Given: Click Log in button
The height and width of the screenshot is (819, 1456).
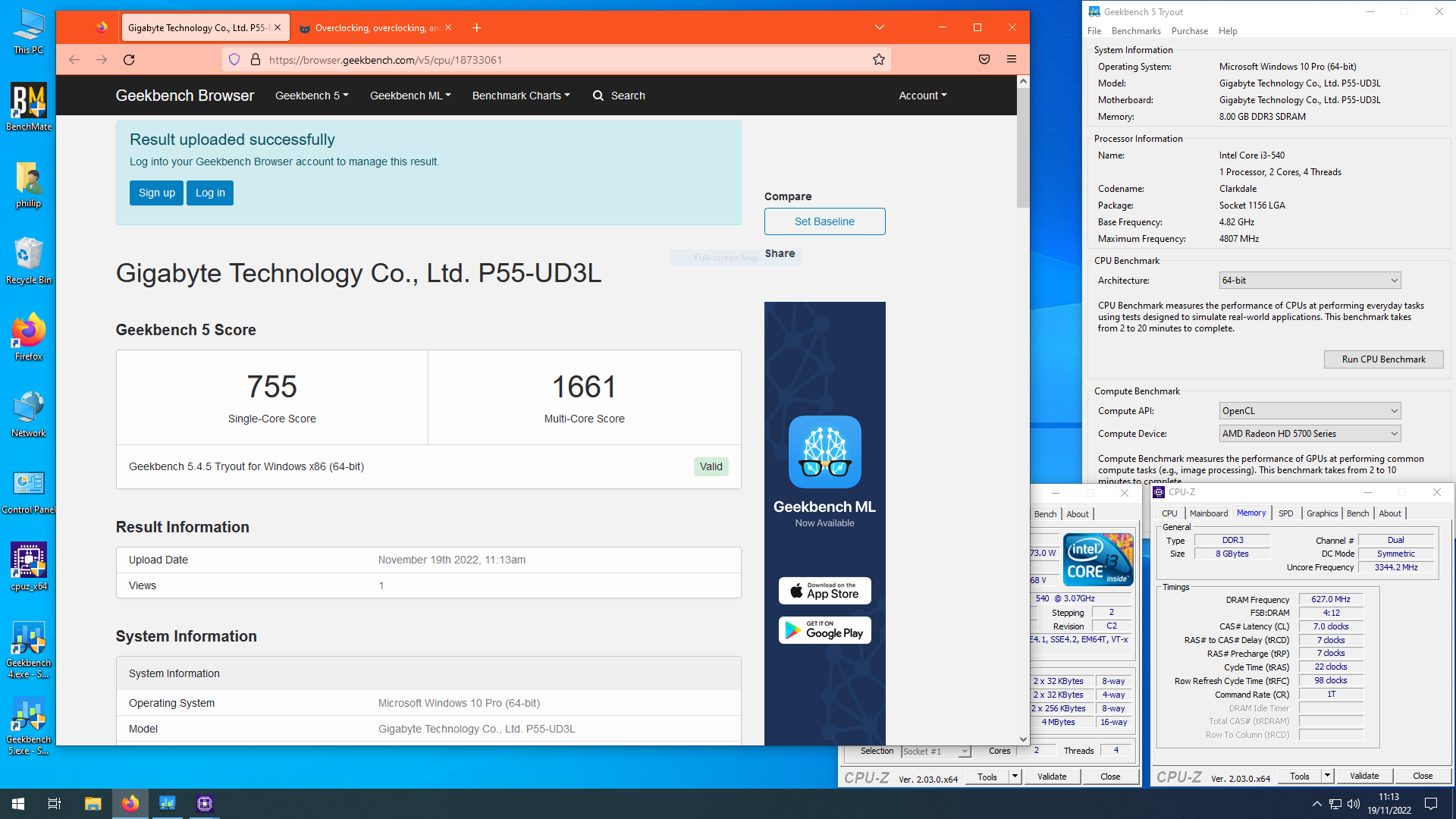Looking at the screenshot, I should click(x=210, y=193).
